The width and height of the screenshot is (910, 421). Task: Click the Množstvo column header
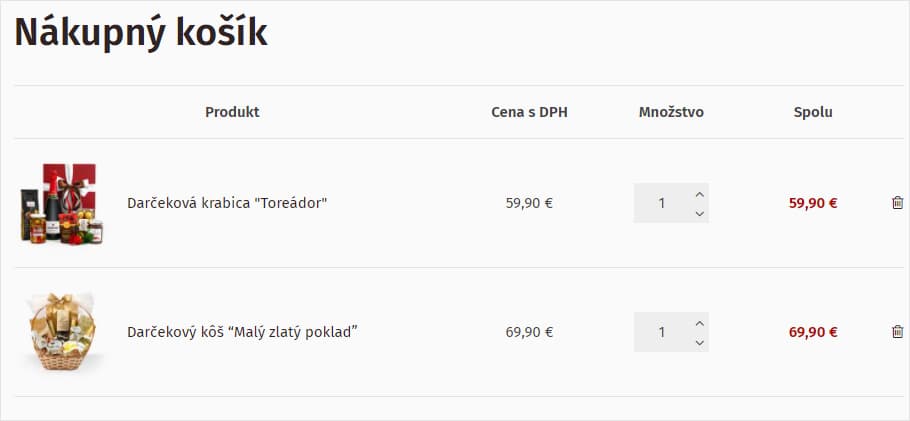pyautogui.click(x=671, y=112)
